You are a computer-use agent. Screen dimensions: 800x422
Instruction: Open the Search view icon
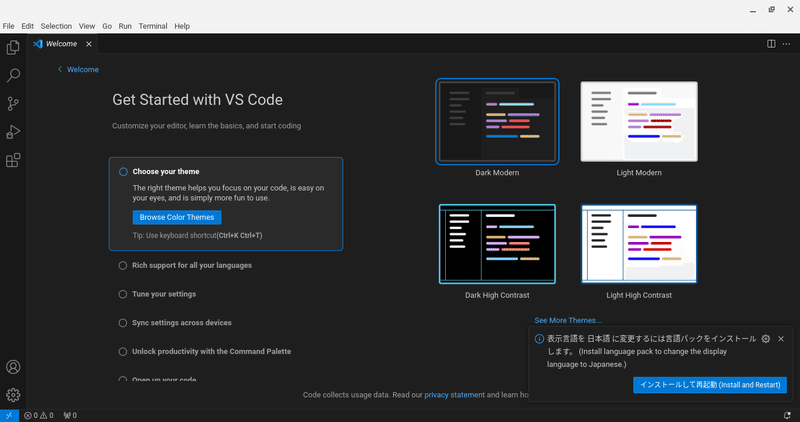click(13, 76)
